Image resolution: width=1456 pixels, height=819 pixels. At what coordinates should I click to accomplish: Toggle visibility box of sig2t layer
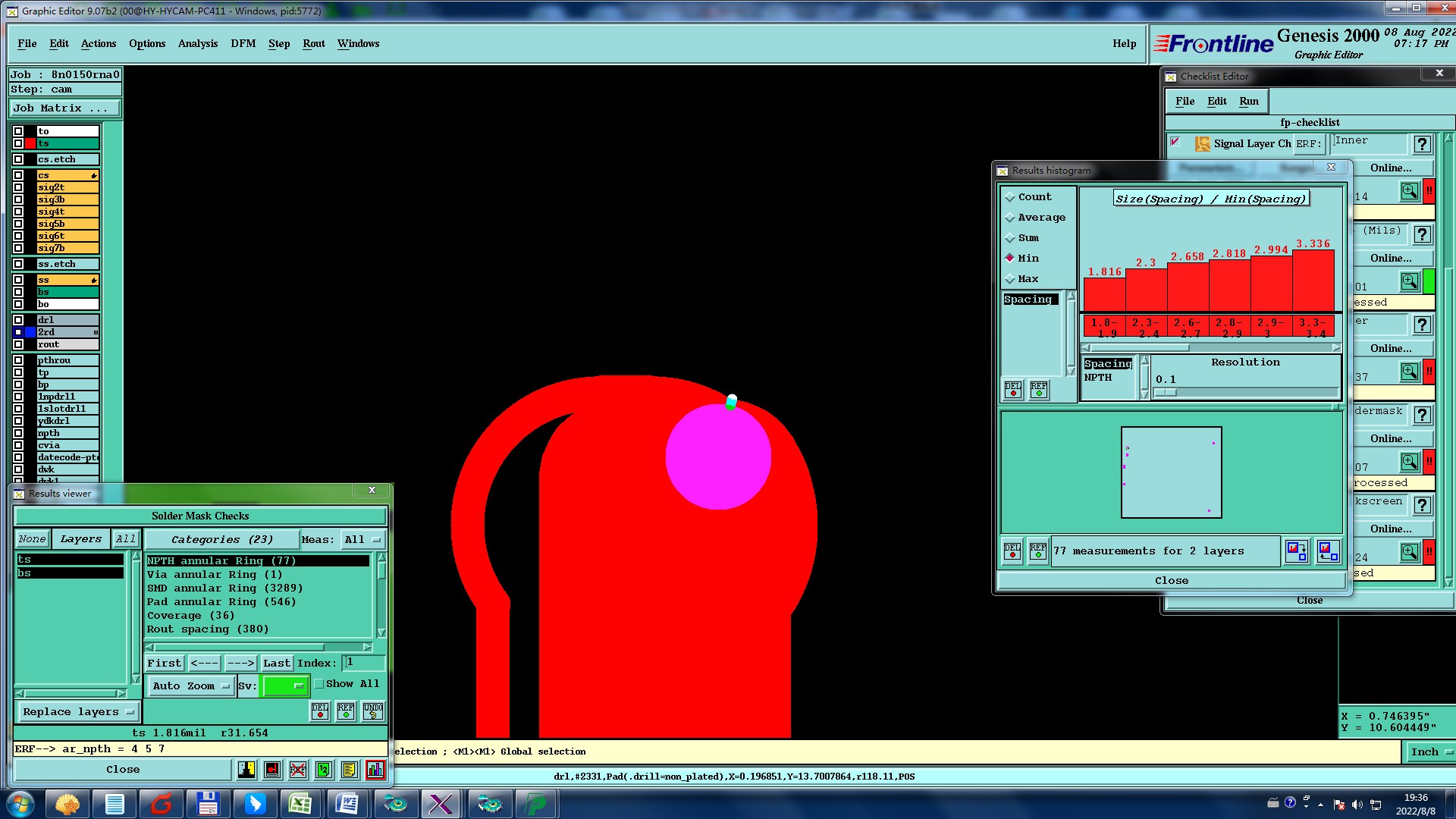coord(18,187)
